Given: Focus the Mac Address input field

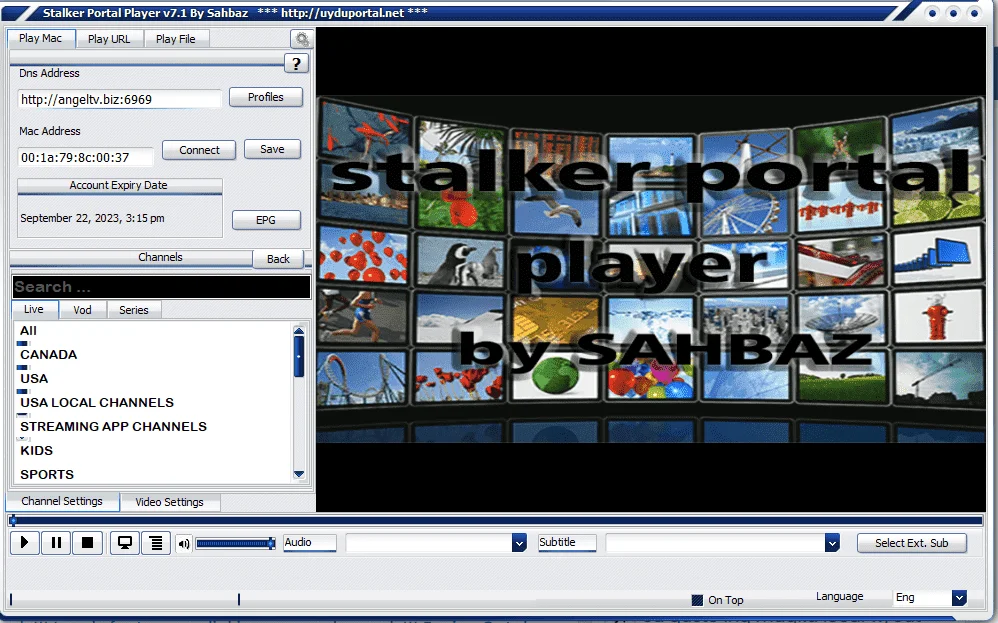Looking at the screenshot, I should pyautogui.click(x=85, y=157).
